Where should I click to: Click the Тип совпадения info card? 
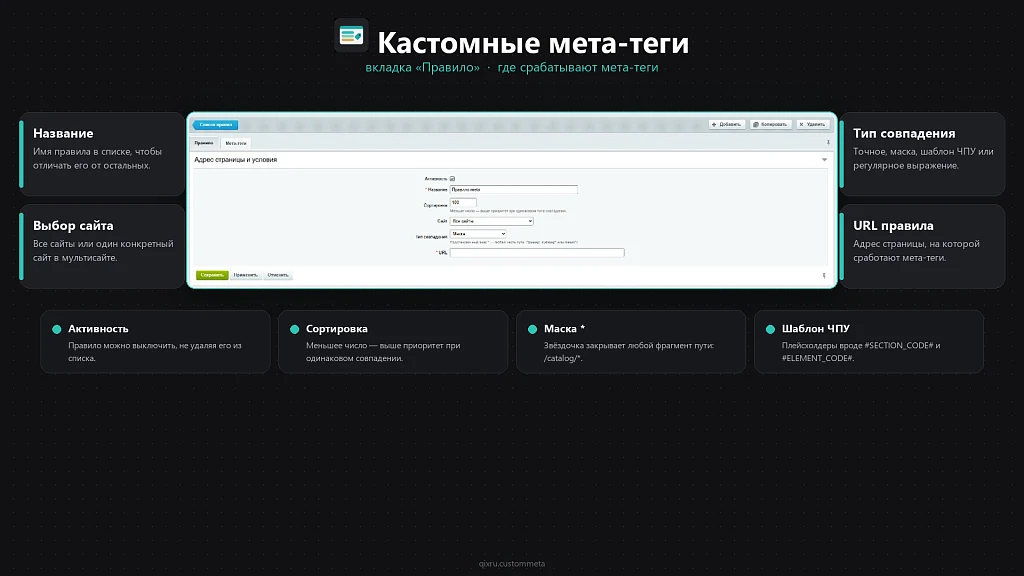point(922,154)
